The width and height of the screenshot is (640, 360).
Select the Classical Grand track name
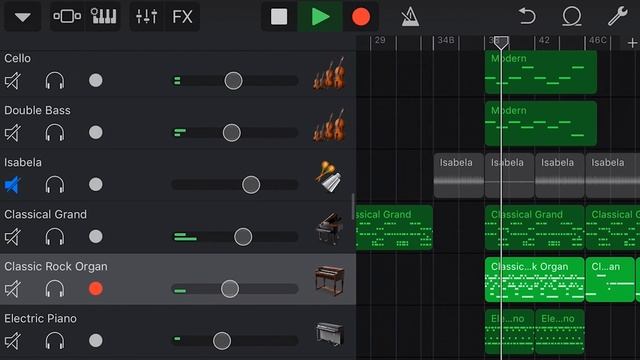45,214
